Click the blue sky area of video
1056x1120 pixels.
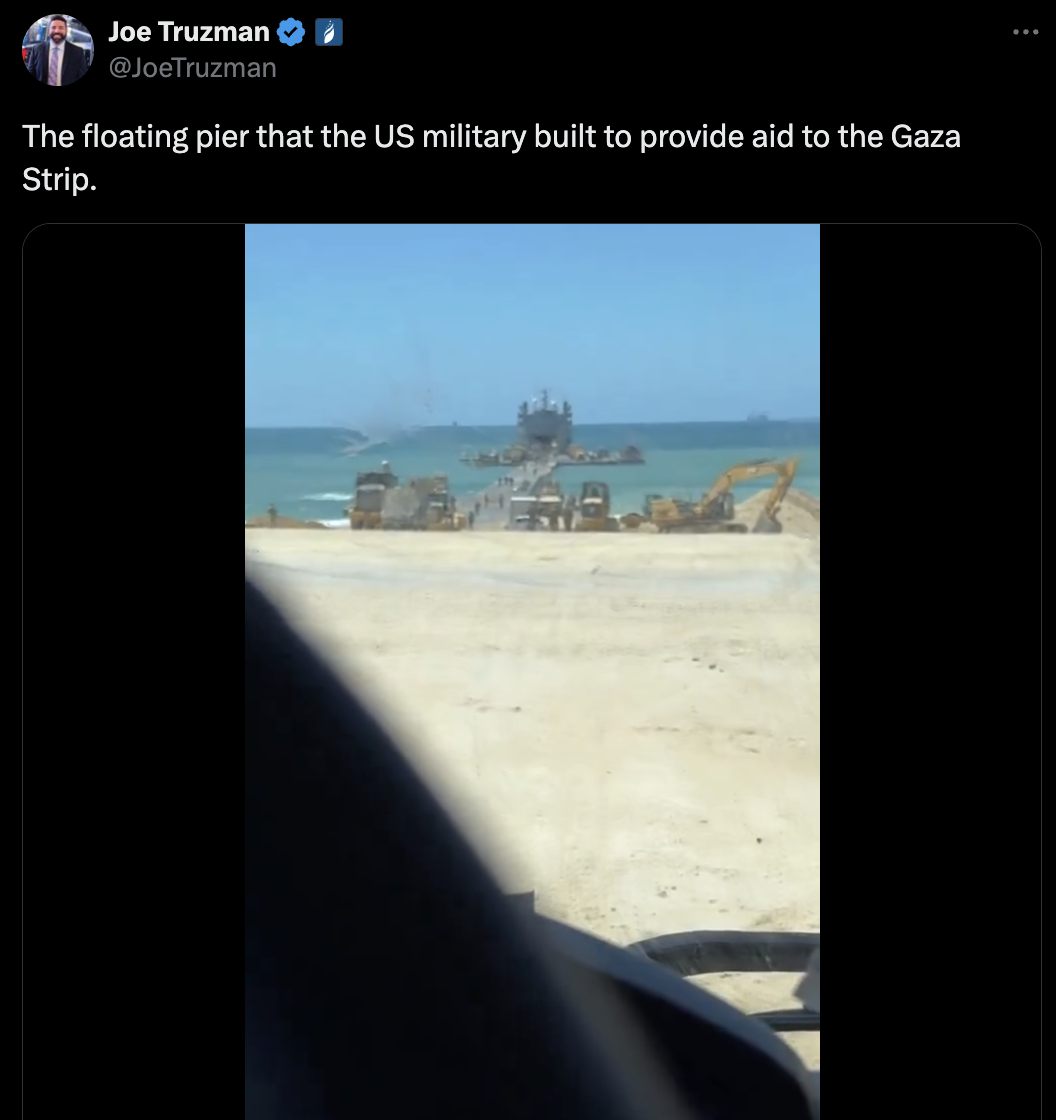pos(532,321)
